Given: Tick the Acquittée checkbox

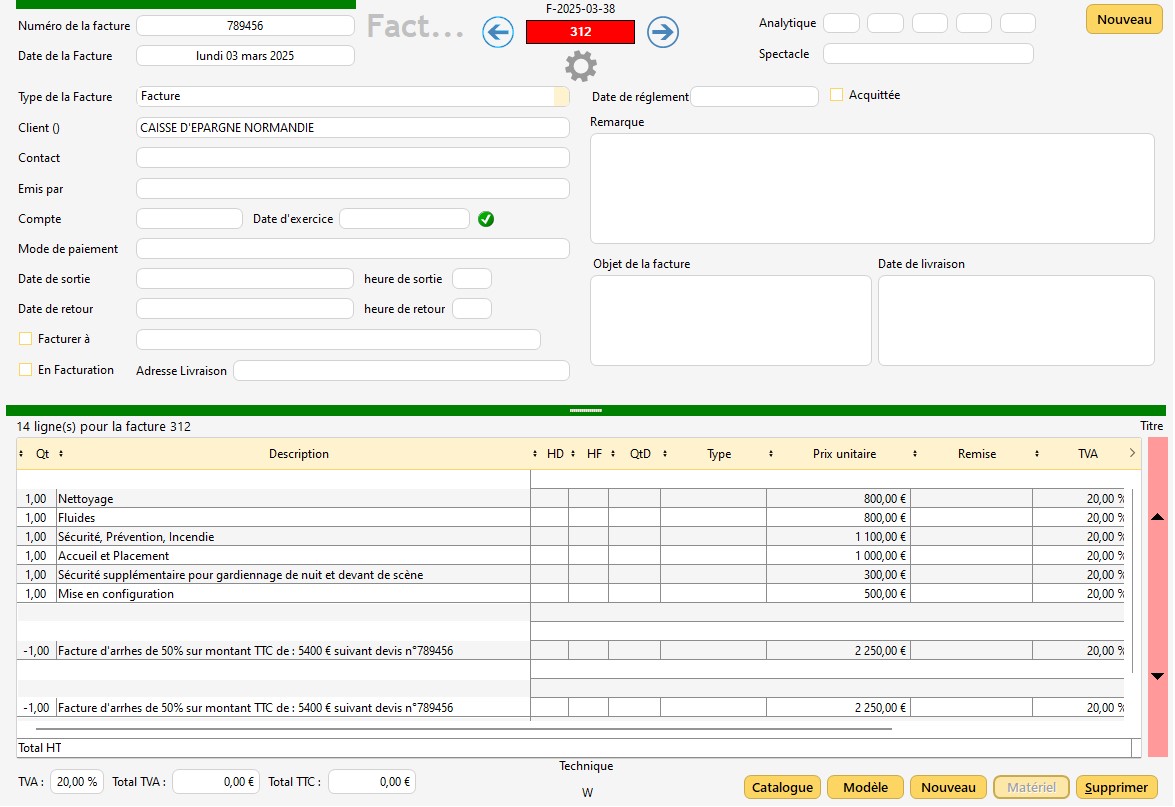Looking at the screenshot, I should tap(837, 95).
